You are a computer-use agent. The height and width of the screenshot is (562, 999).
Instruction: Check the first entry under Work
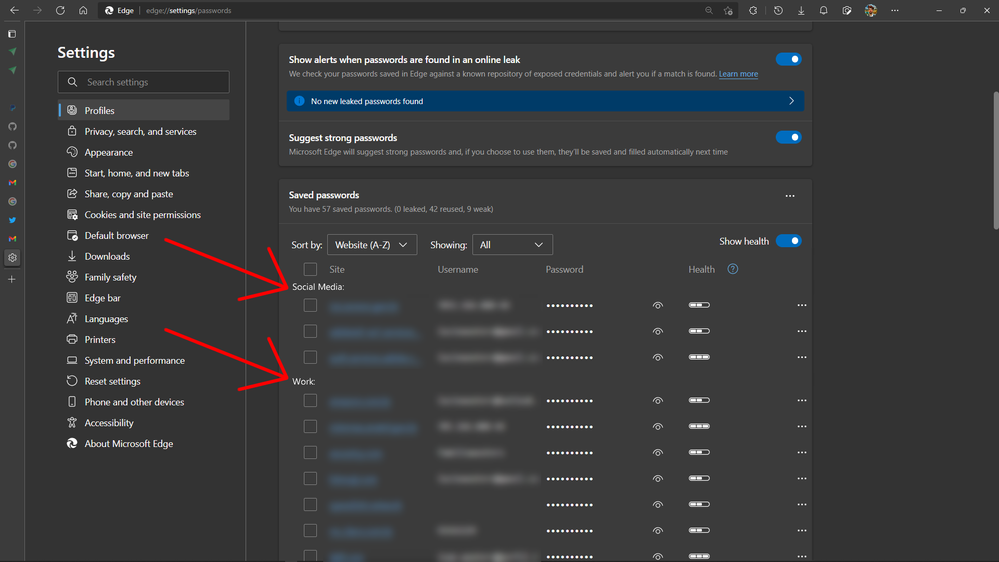tap(310, 400)
